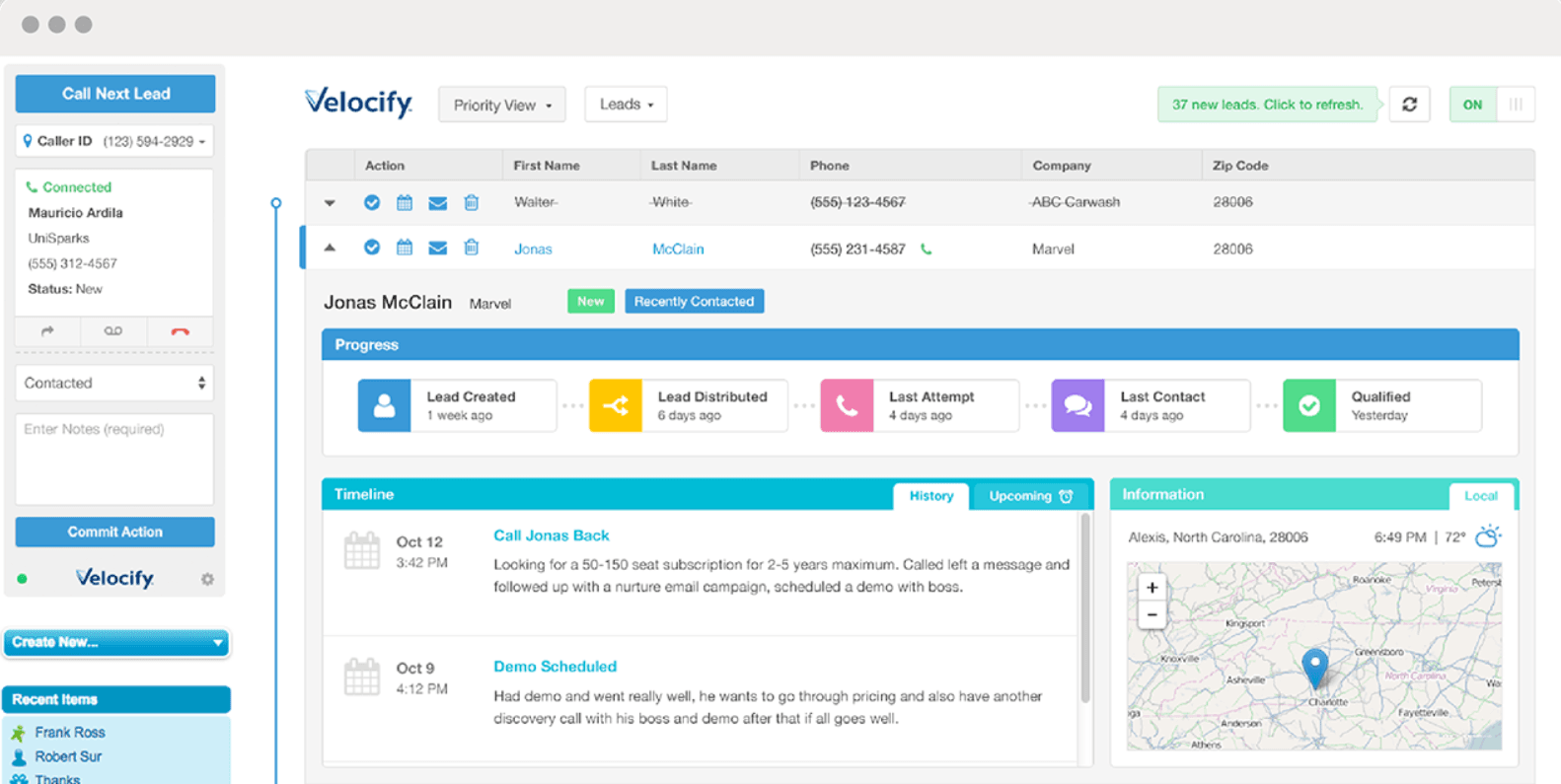Hang up call with red phone icon

click(x=180, y=332)
